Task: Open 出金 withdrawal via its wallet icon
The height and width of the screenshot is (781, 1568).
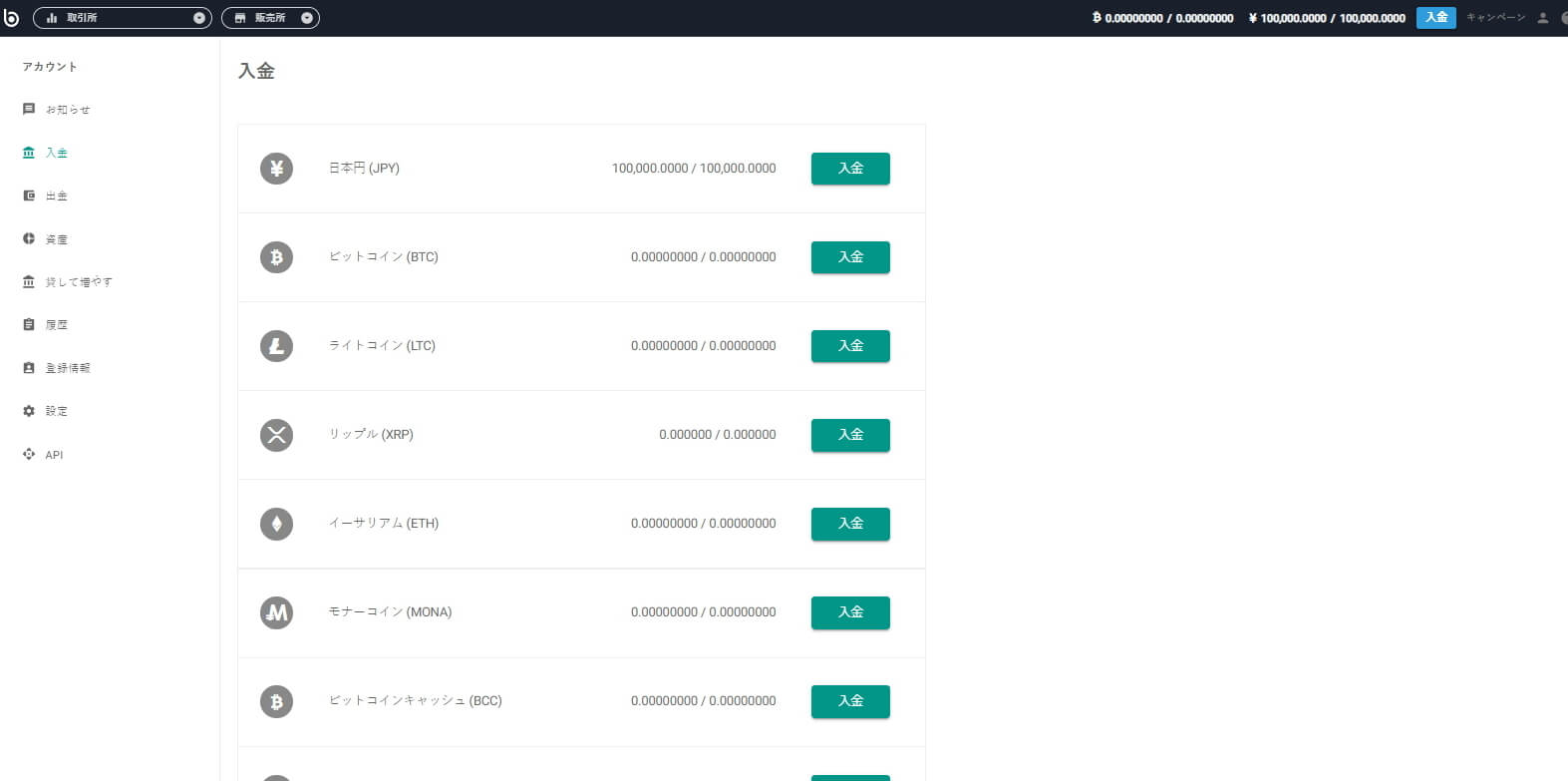Action: [x=29, y=195]
